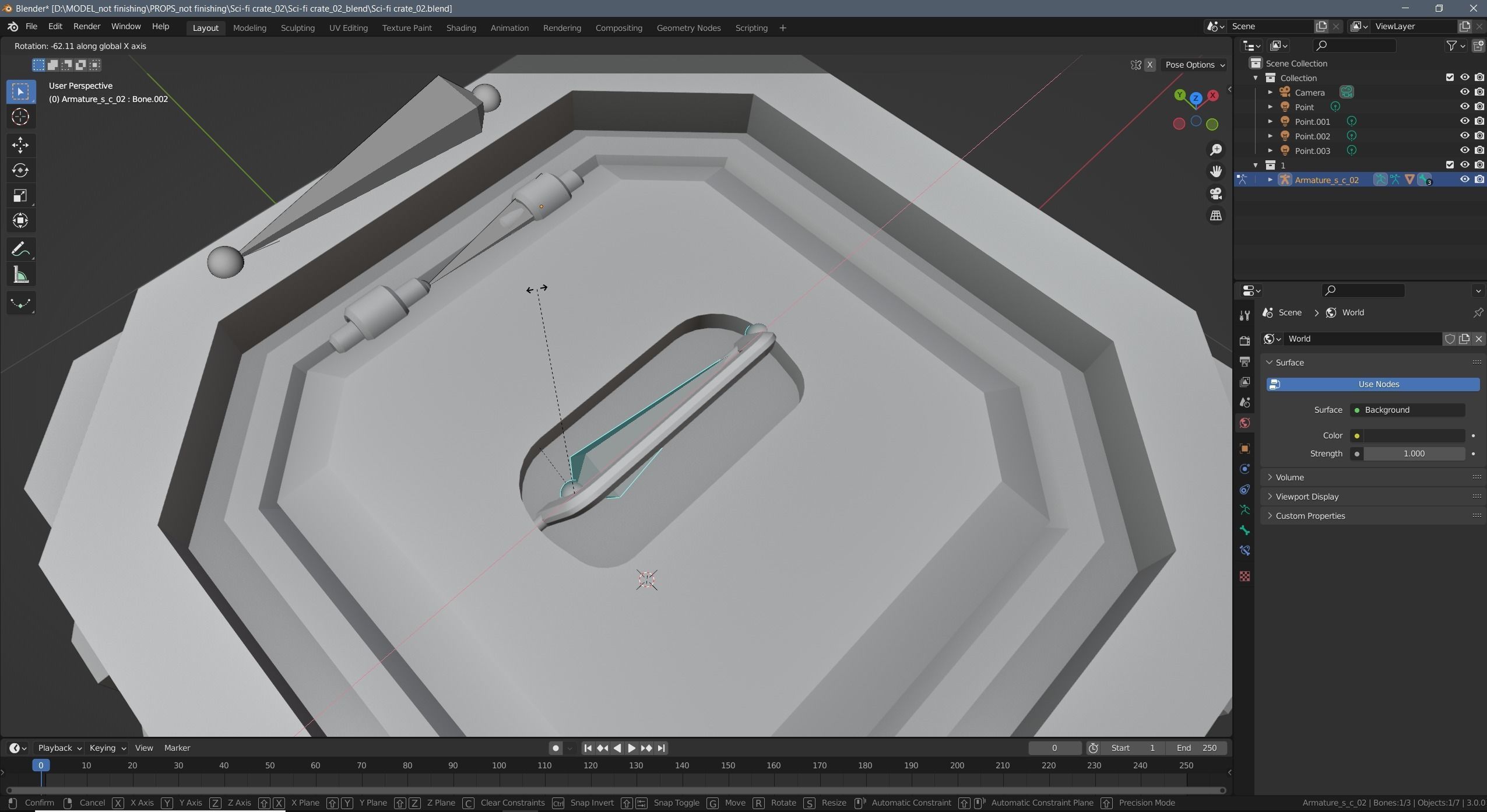Viewport: 1487px width, 812px height.
Task: Open the Physics properties tab
Action: pos(1245,469)
